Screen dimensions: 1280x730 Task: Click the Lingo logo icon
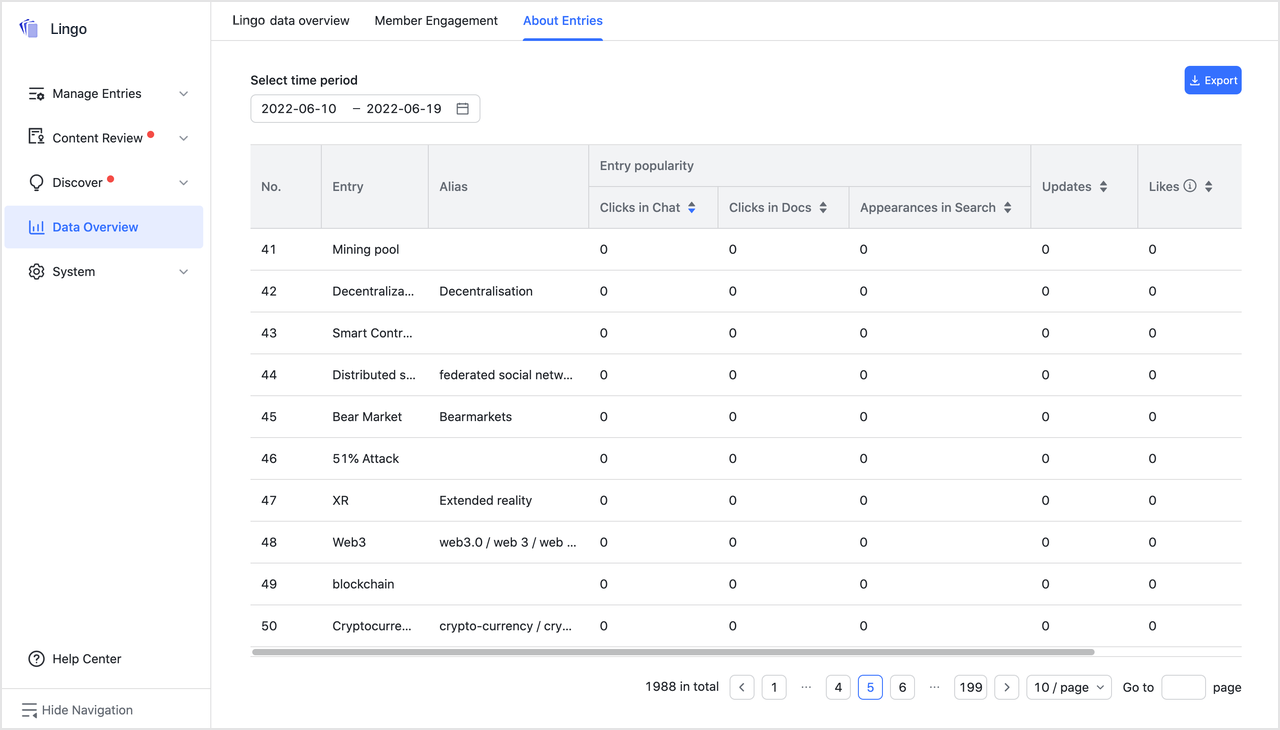(x=29, y=29)
